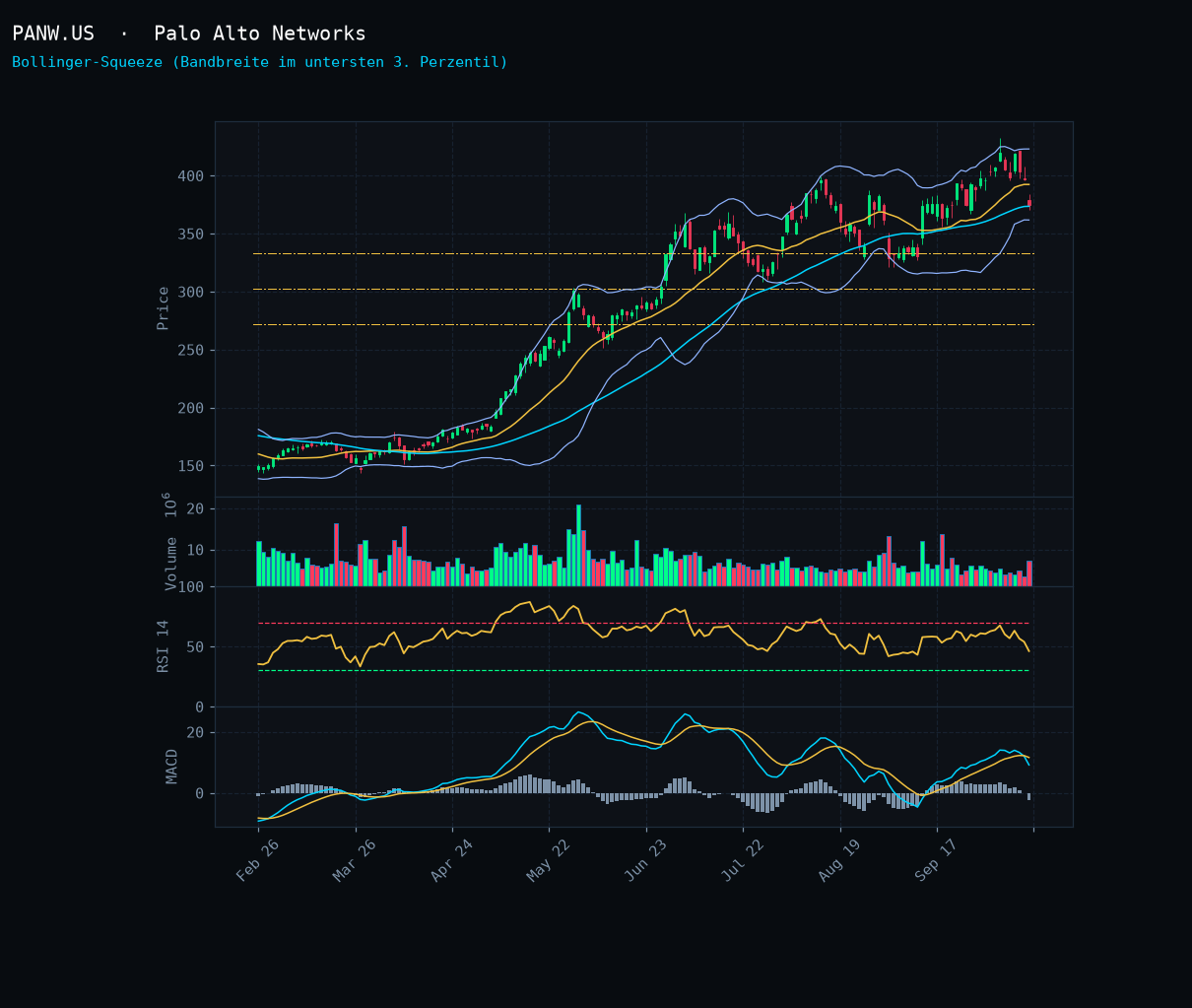Select the 200 price tick label
The height and width of the screenshot is (1008, 1192).
pyautogui.click(x=190, y=408)
